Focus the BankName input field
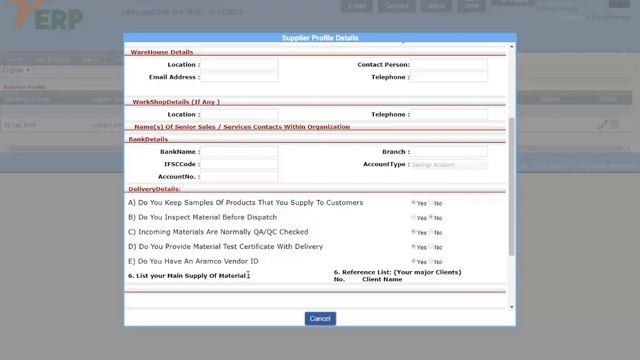 click(239, 152)
